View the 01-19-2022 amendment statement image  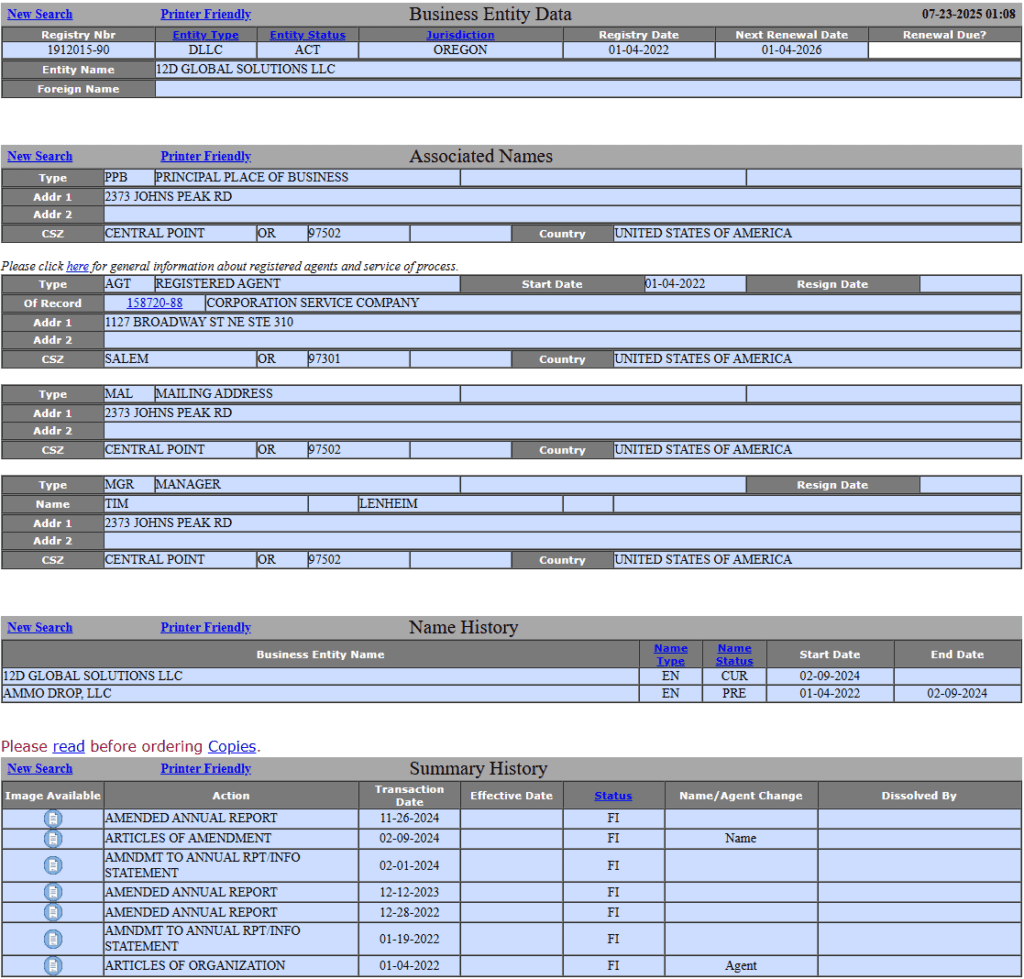pyautogui.click(x=52, y=938)
